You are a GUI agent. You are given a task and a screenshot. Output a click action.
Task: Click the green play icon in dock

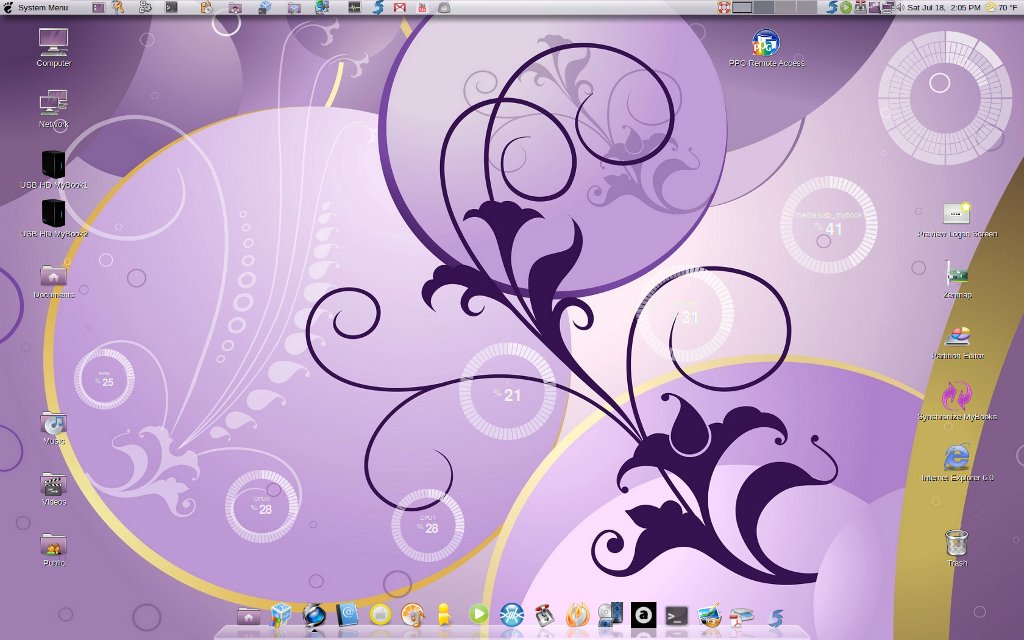tap(479, 614)
